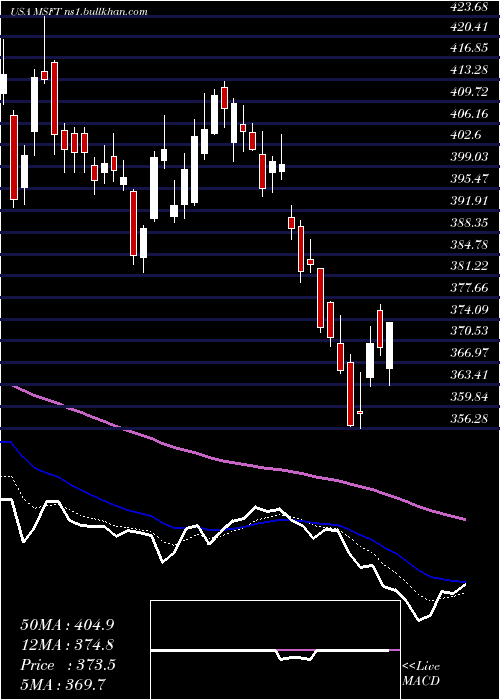Viewport: 500px width, 700px height.
Task: Click the 384.78 price axis label
Action: tap(469, 245)
